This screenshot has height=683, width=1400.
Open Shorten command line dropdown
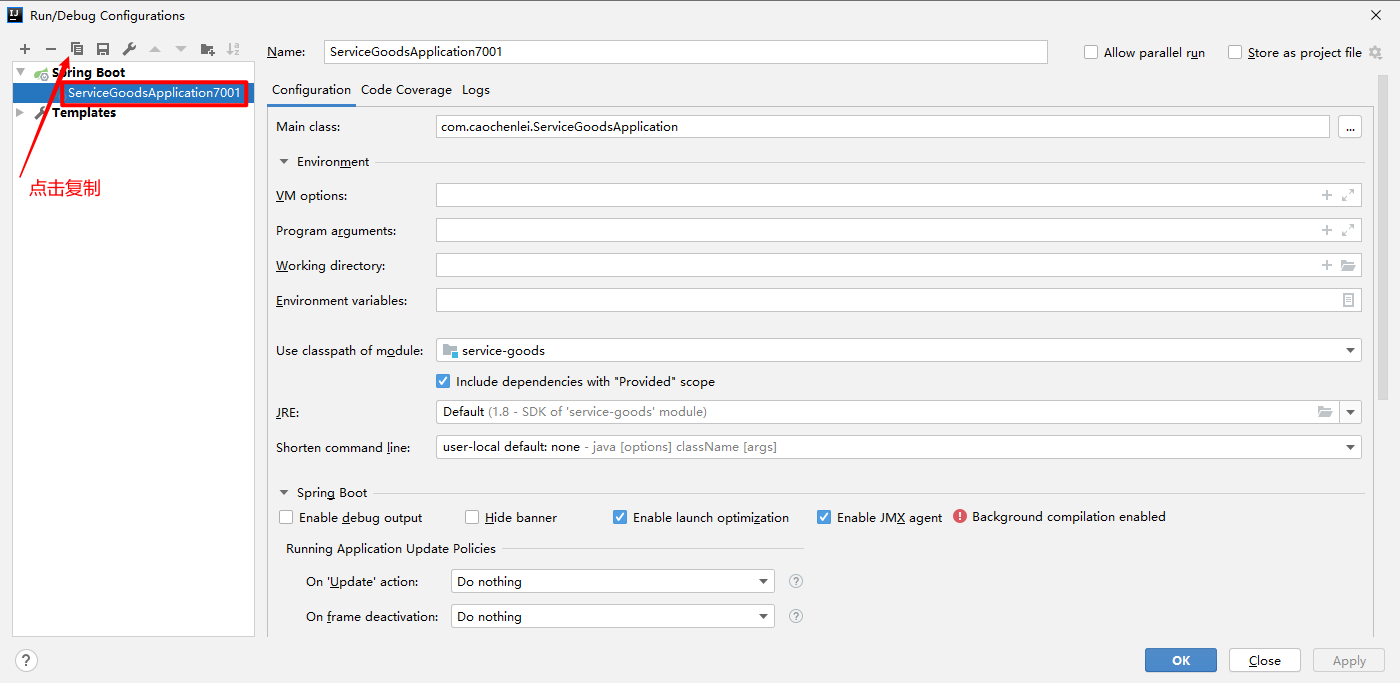[1351, 447]
